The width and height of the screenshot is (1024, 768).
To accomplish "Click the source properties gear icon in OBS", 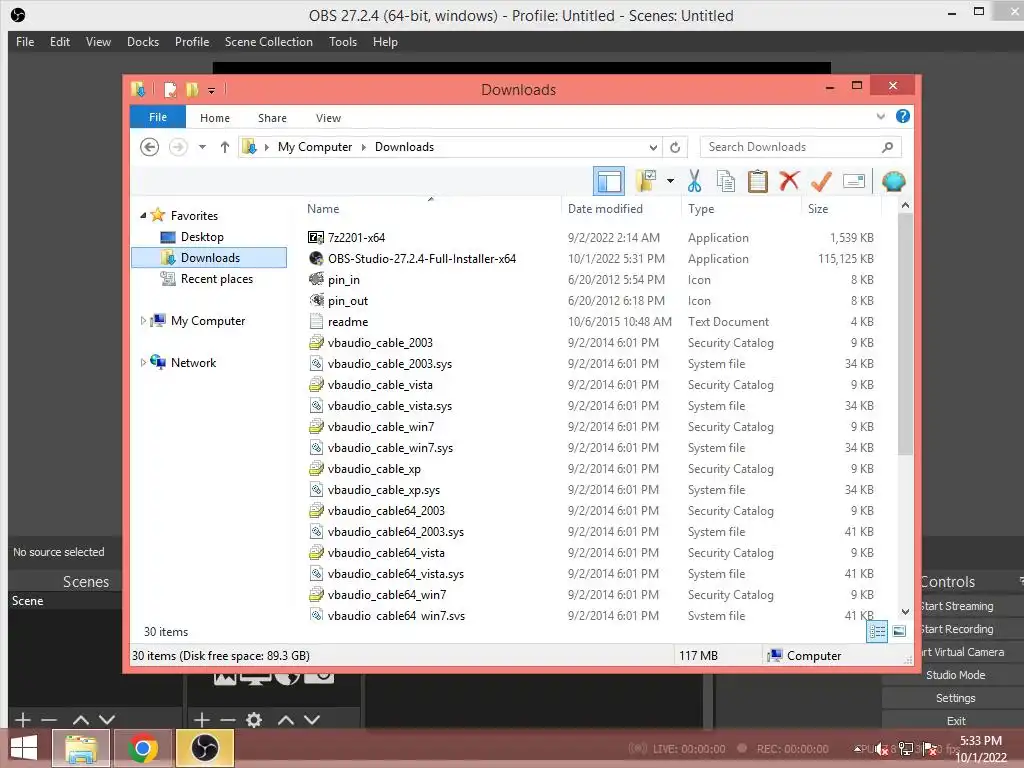I will point(254,720).
